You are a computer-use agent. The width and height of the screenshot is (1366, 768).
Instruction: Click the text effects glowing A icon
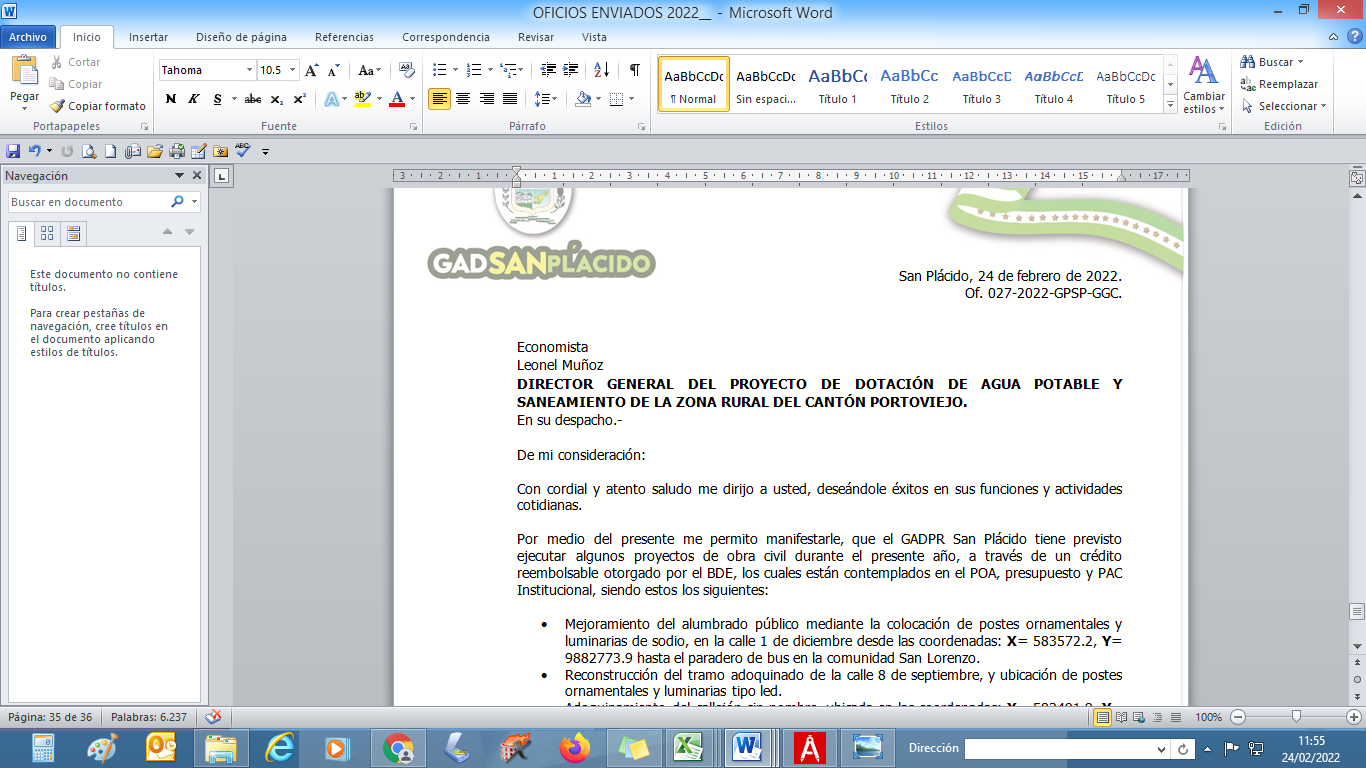[330, 99]
